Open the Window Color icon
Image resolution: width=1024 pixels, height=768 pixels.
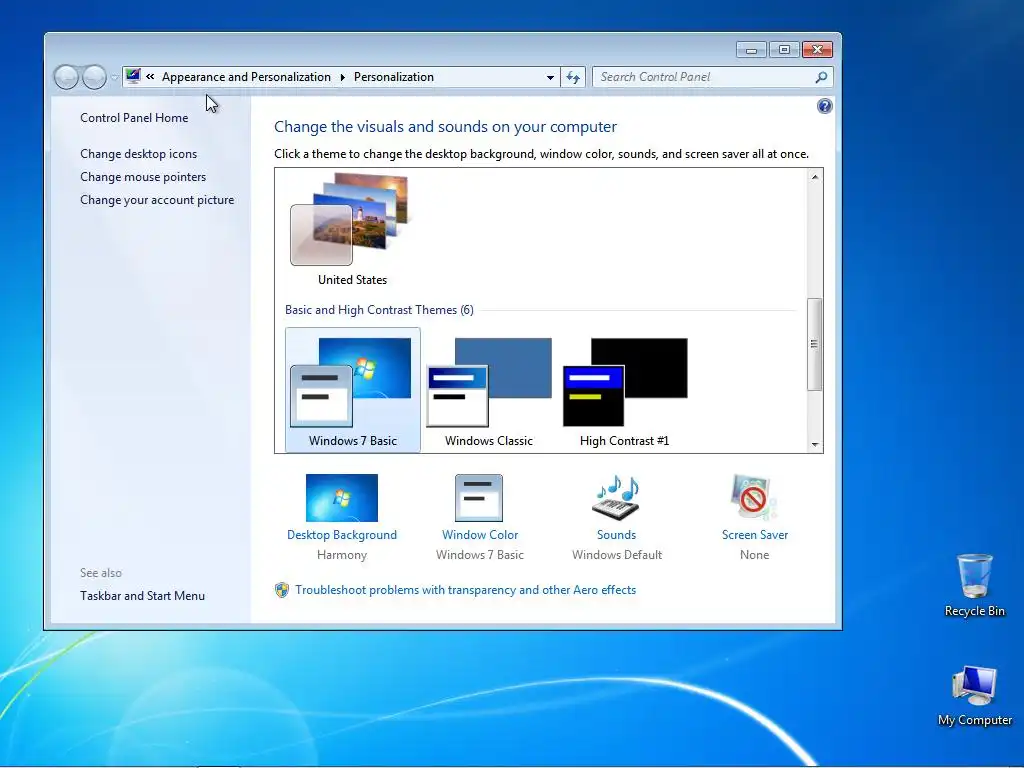coord(479,498)
